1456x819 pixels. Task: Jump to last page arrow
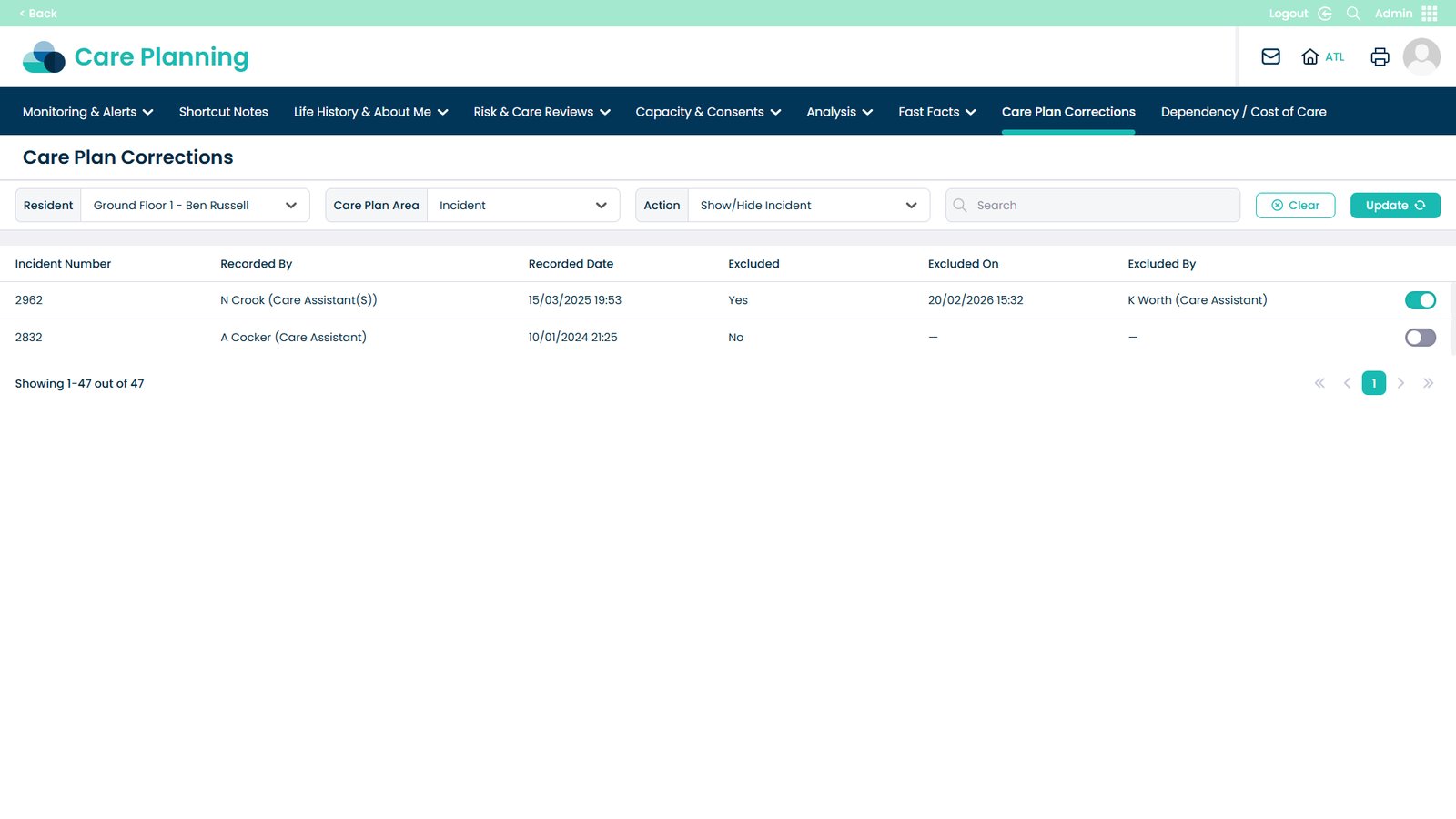(x=1428, y=383)
